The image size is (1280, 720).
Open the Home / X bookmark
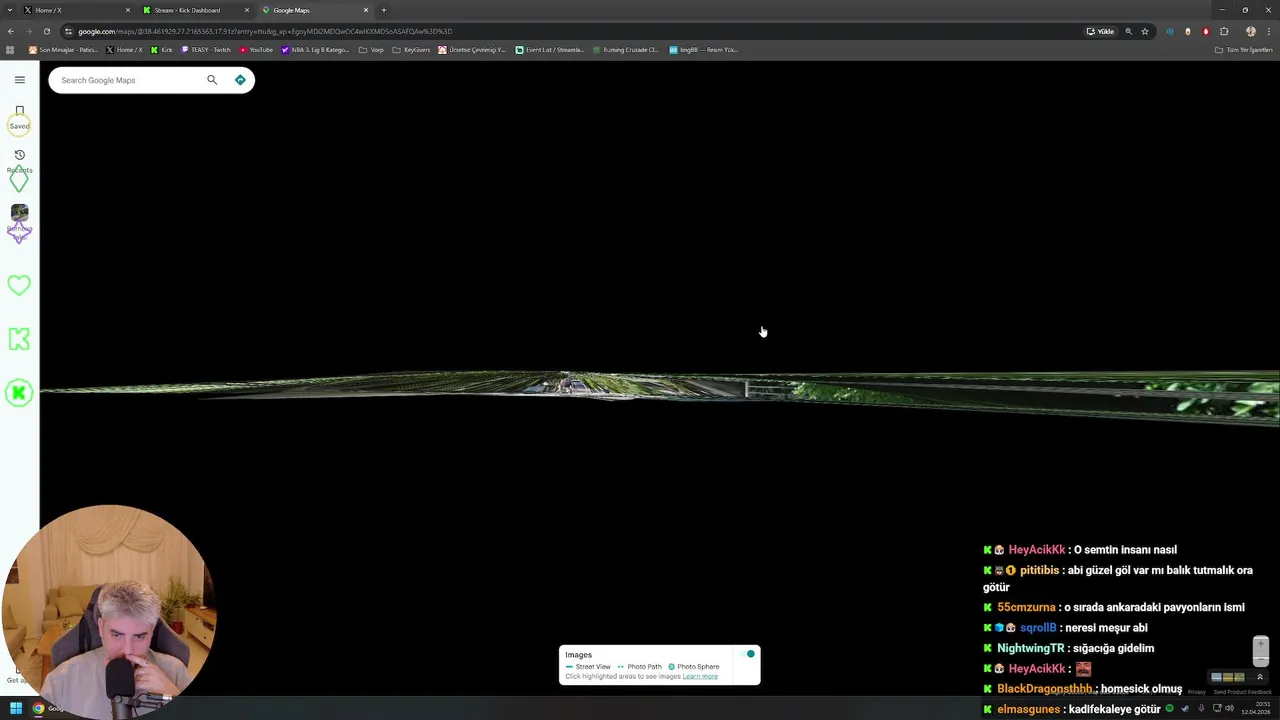pyautogui.click(x=124, y=49)
